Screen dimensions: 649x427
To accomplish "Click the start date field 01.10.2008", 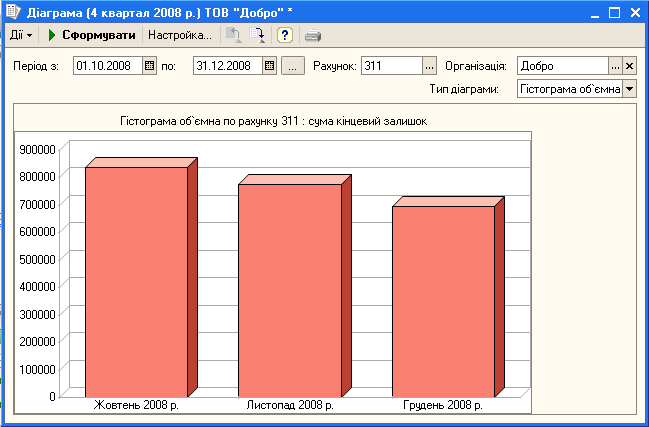I will (108, 66).
